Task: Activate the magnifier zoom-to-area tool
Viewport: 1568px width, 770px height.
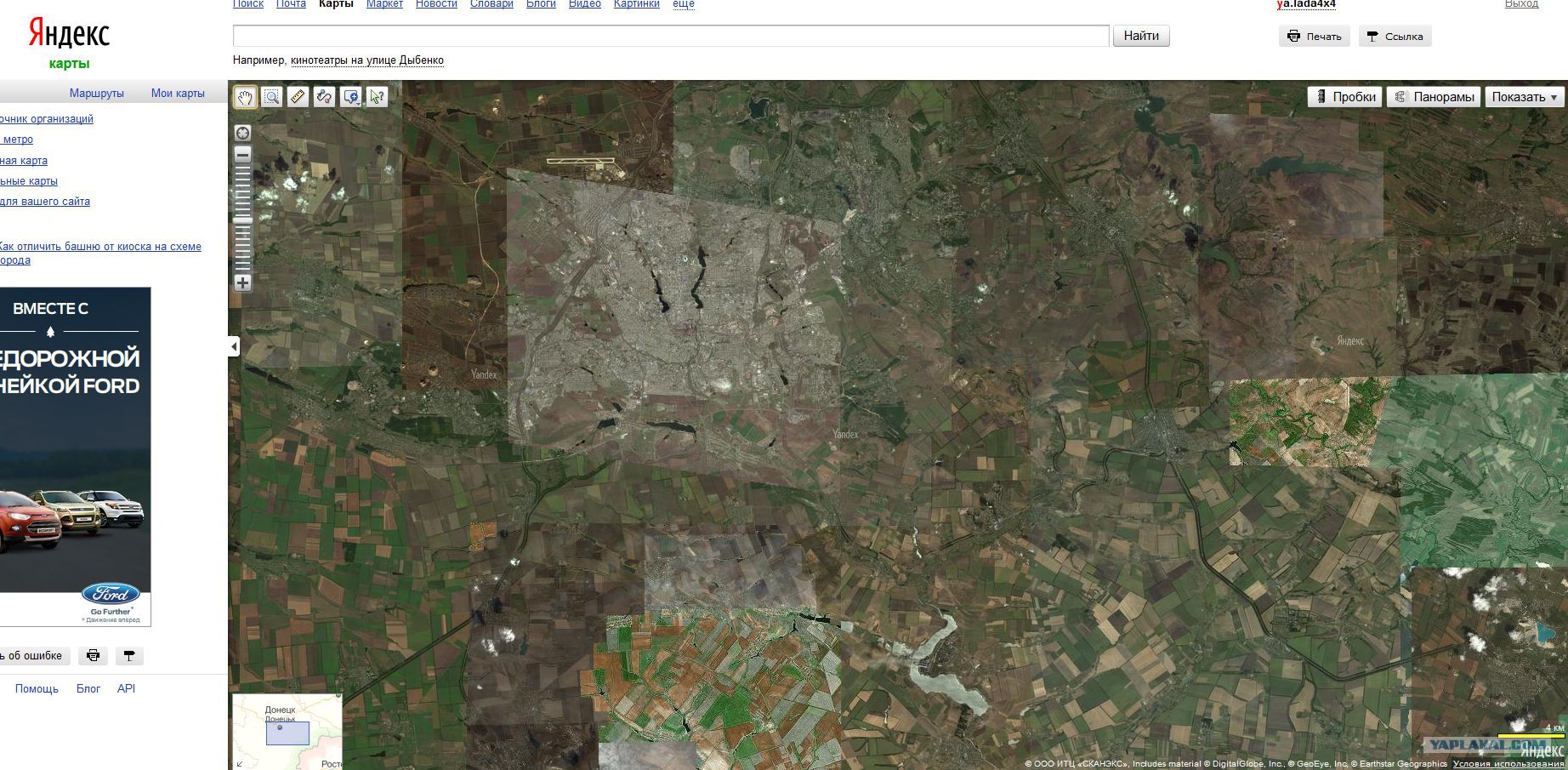Action: click(271, 97)
